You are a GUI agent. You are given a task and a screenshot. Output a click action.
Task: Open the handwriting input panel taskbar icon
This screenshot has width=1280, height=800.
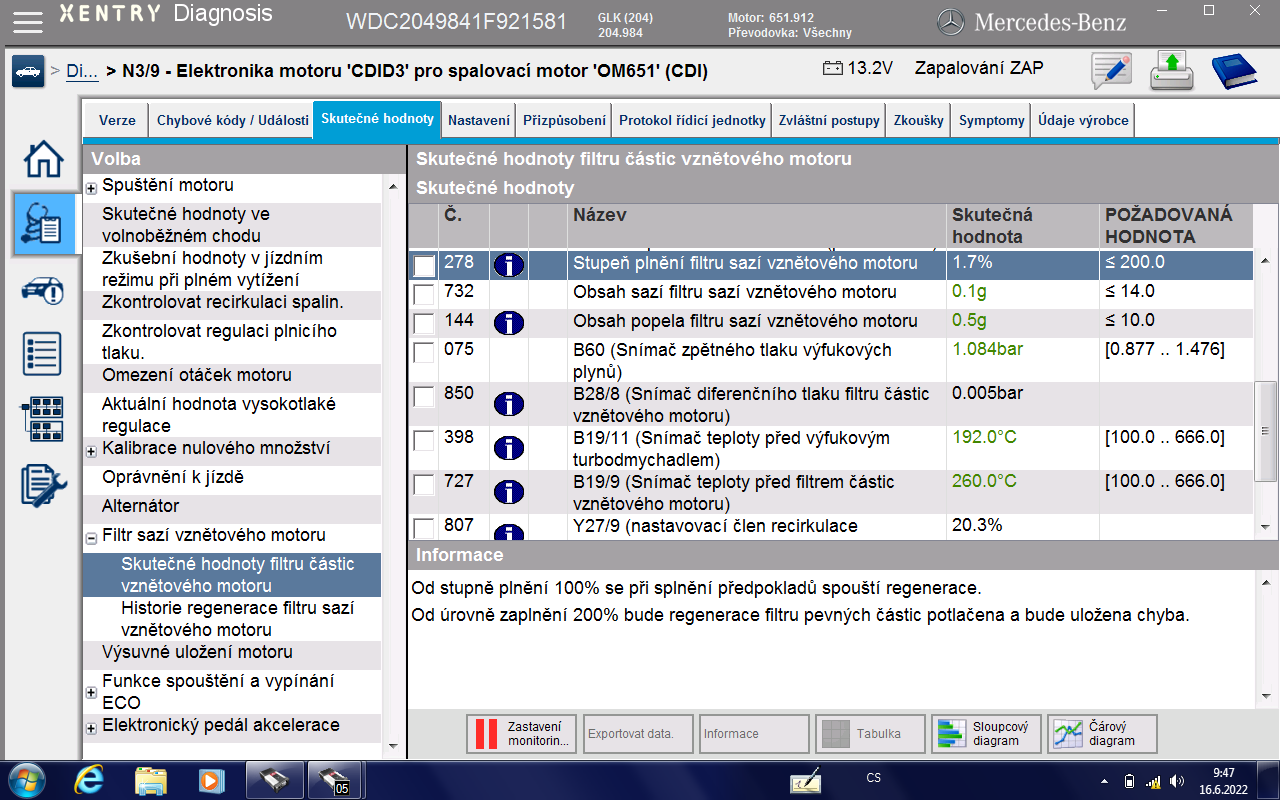click(805, 780)
